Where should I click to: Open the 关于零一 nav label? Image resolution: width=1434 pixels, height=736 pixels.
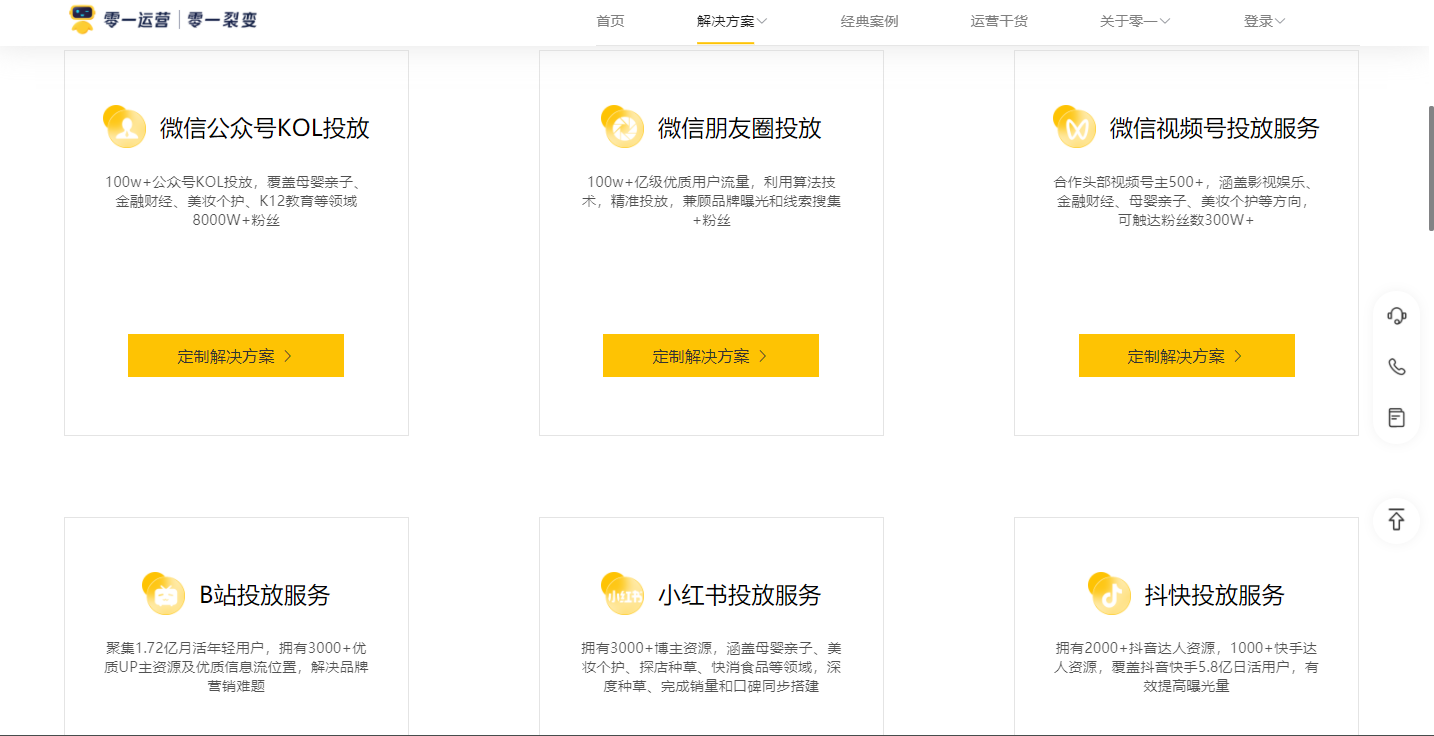click(1129, 21)
